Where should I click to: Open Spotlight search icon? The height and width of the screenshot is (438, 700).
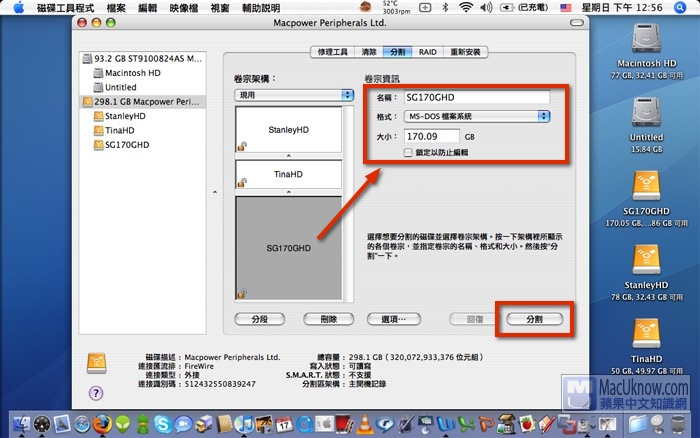[x=680, y=7]
